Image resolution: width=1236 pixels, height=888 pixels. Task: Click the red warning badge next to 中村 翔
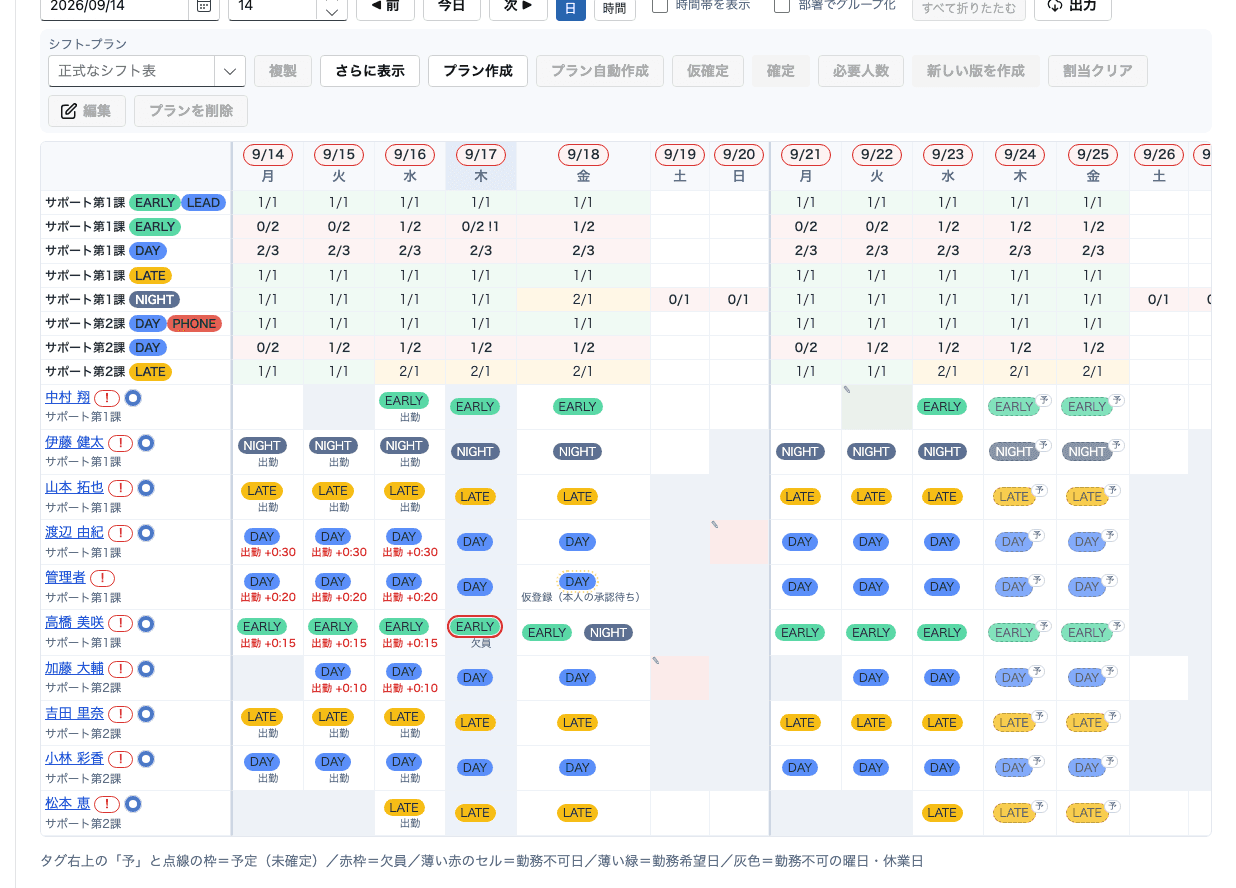point(107,398)
